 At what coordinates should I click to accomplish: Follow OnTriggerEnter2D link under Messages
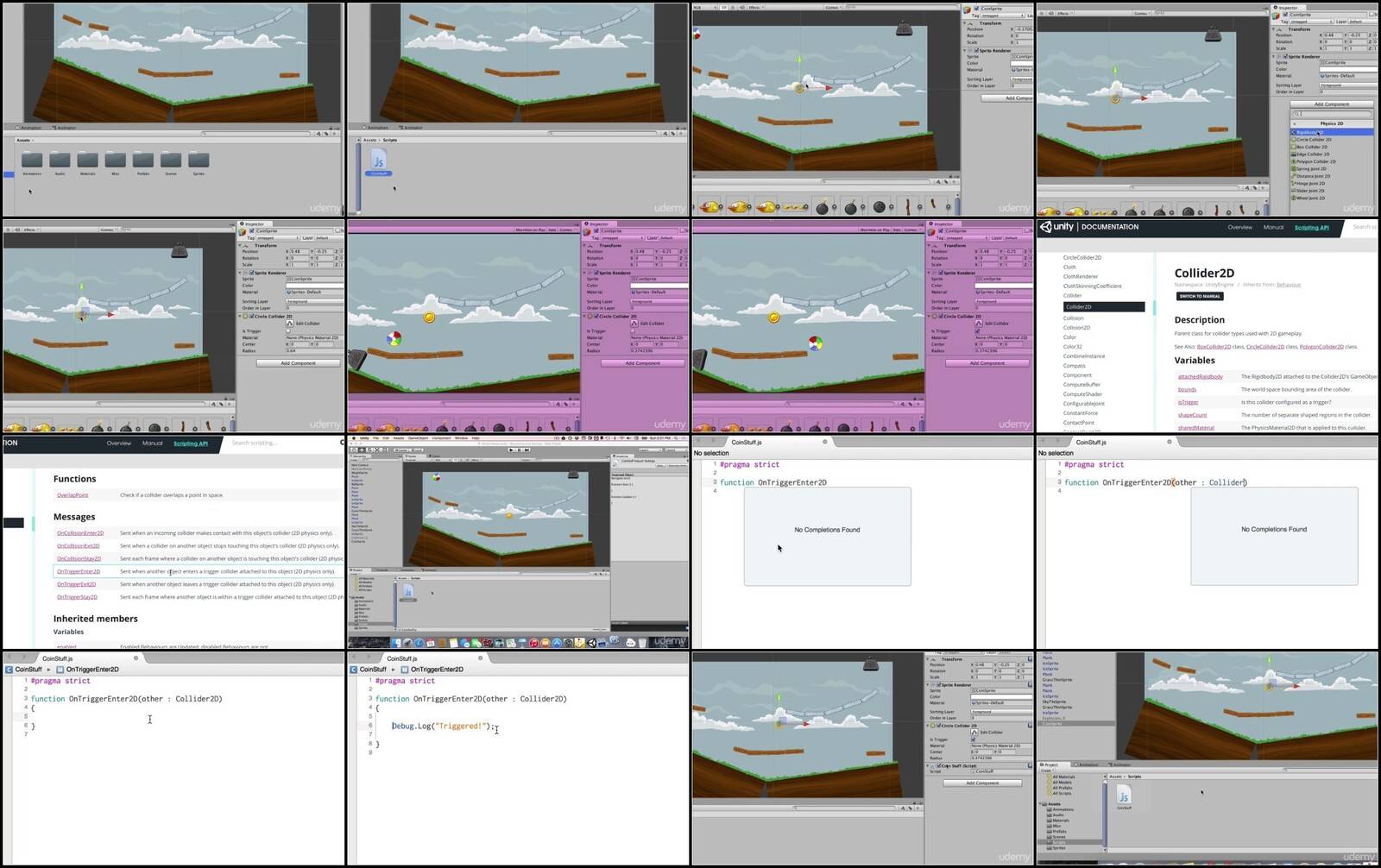(x=79, y=571)
